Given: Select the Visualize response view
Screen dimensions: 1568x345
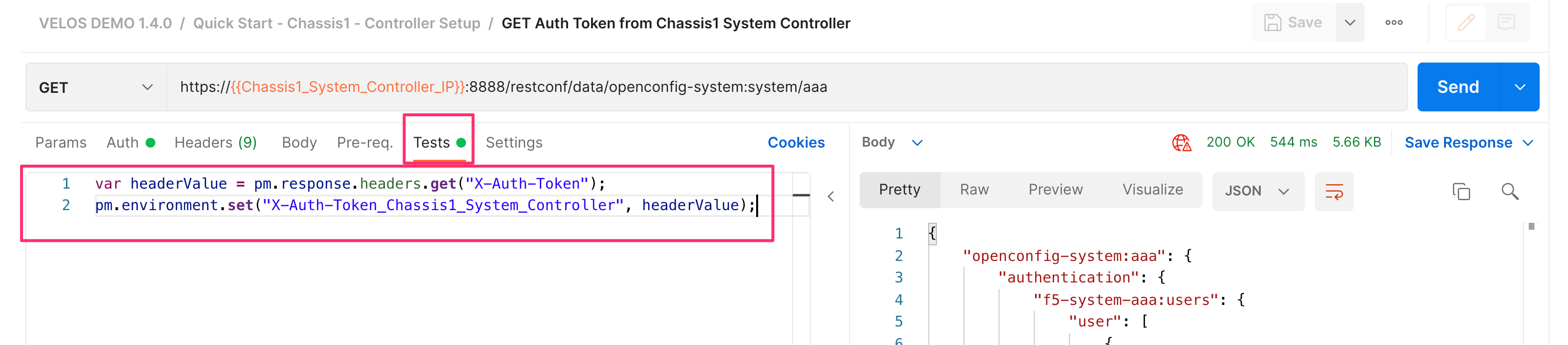Looking at the screenshot, I should (1152, 190).
